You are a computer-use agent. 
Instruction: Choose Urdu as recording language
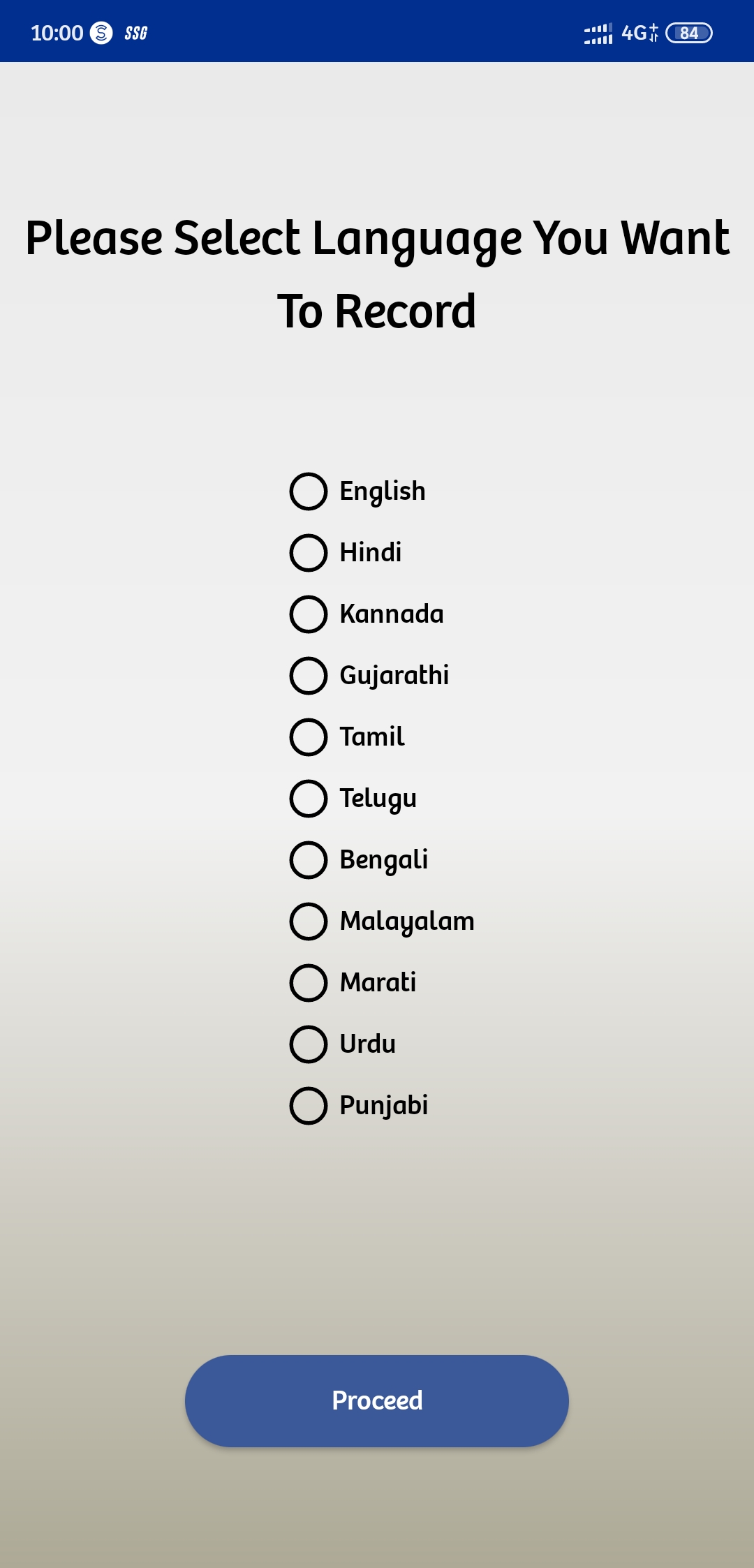[309, 1044]
